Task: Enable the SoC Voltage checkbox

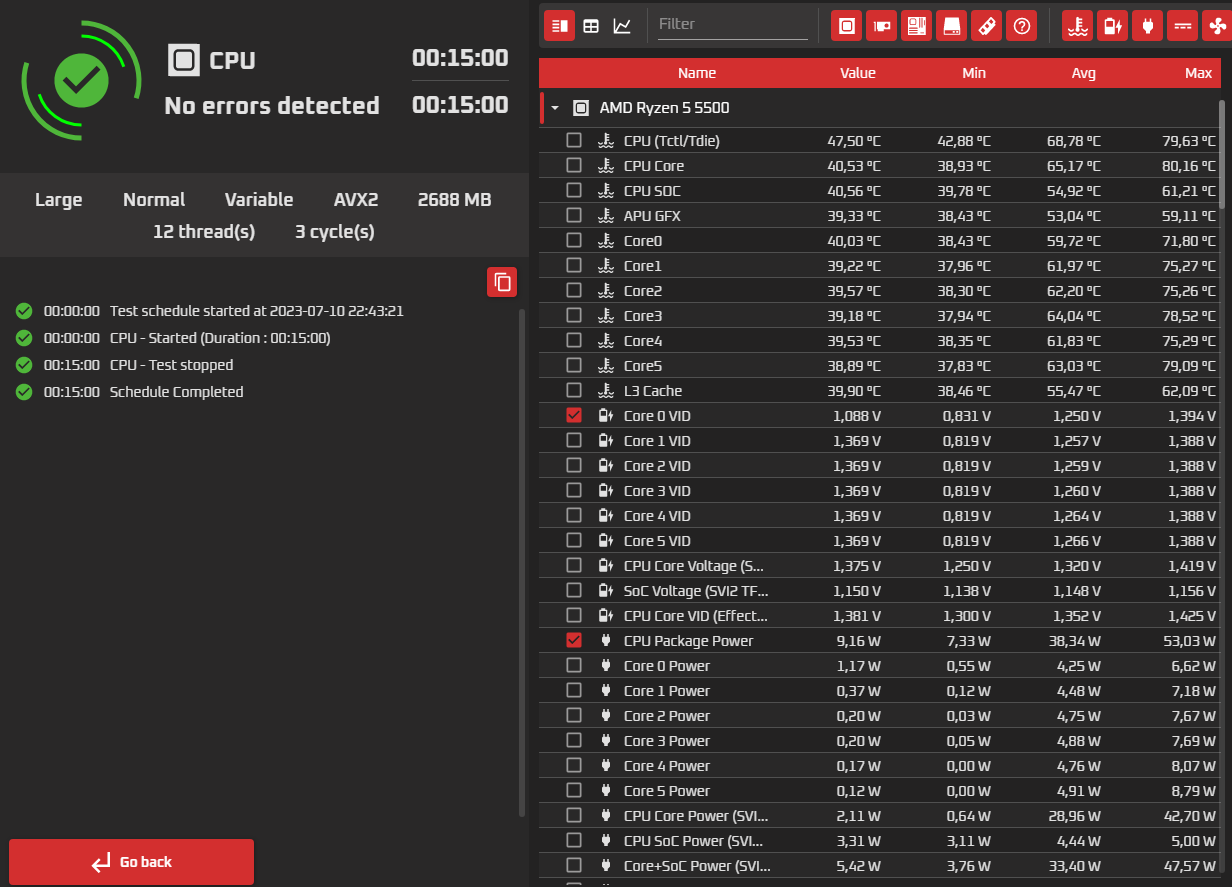Action: pos(574,590)
